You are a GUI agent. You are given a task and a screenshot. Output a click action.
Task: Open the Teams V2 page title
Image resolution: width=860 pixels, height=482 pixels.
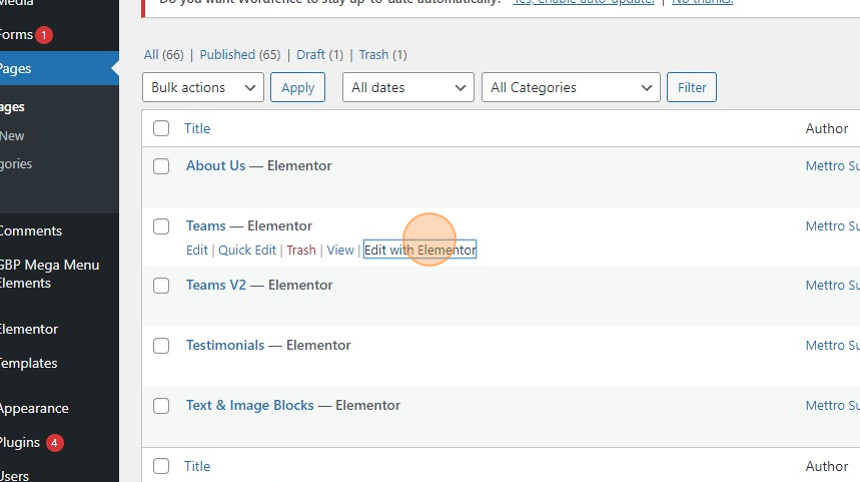(x=216, y=285)
